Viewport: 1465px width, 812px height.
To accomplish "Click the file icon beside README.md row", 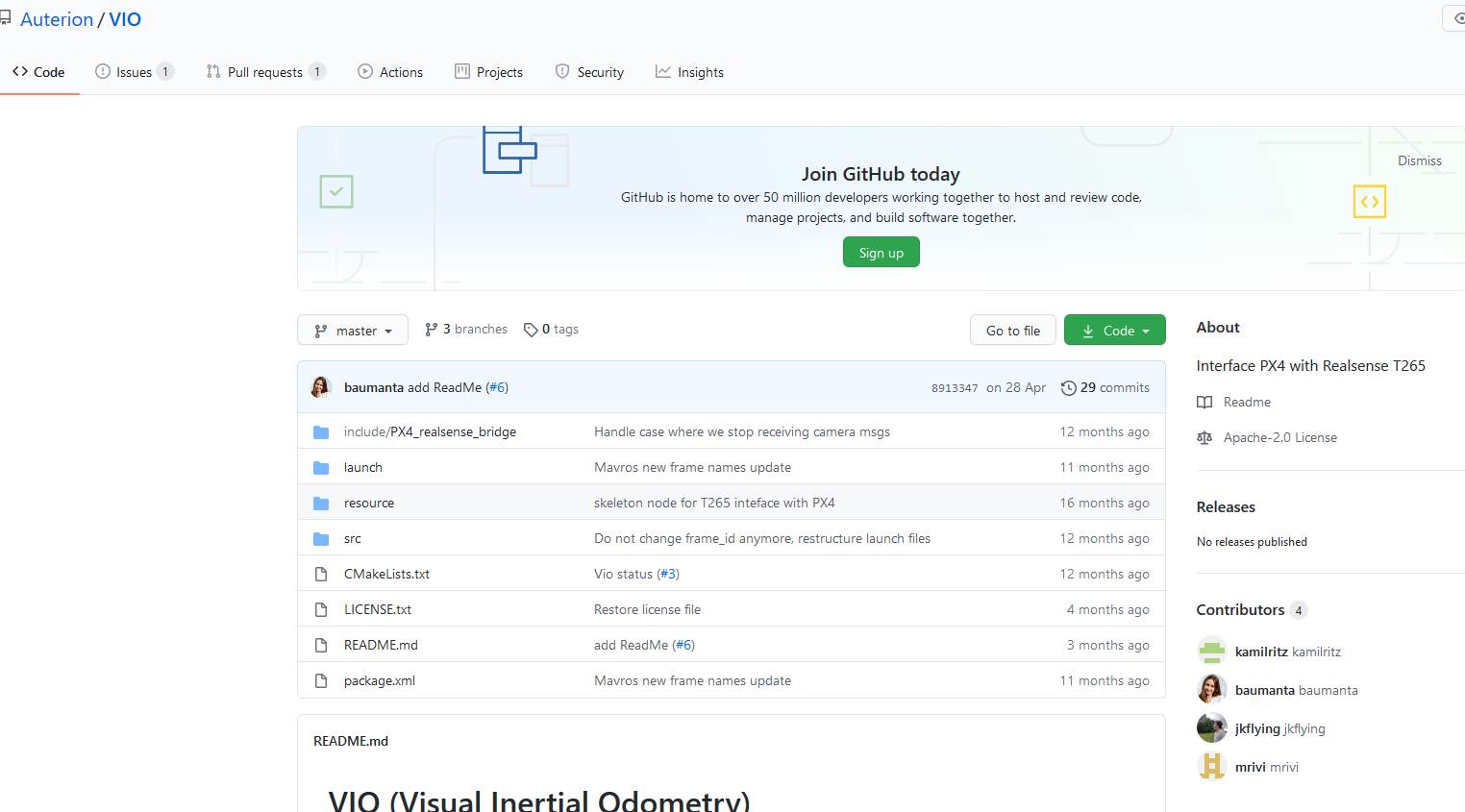I will pos(321,645).
